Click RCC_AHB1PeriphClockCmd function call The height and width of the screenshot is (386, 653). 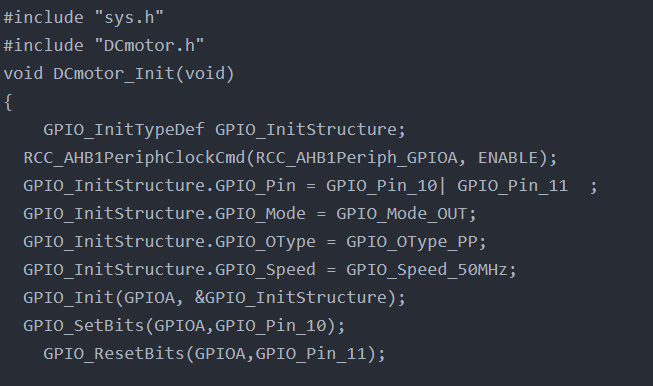(290, 158)
